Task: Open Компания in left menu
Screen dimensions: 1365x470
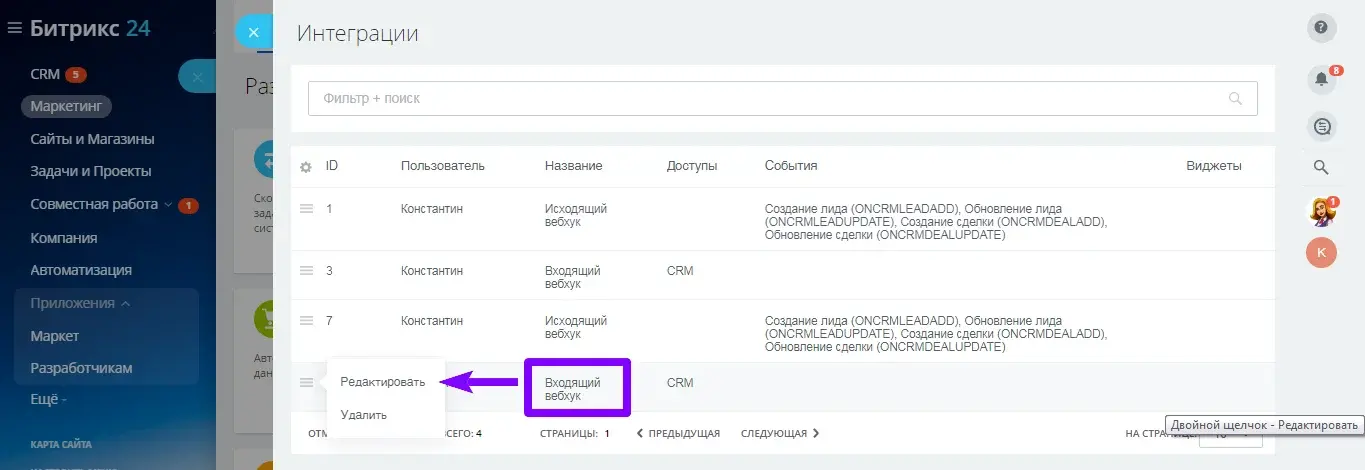Action: tap(63, 237)
